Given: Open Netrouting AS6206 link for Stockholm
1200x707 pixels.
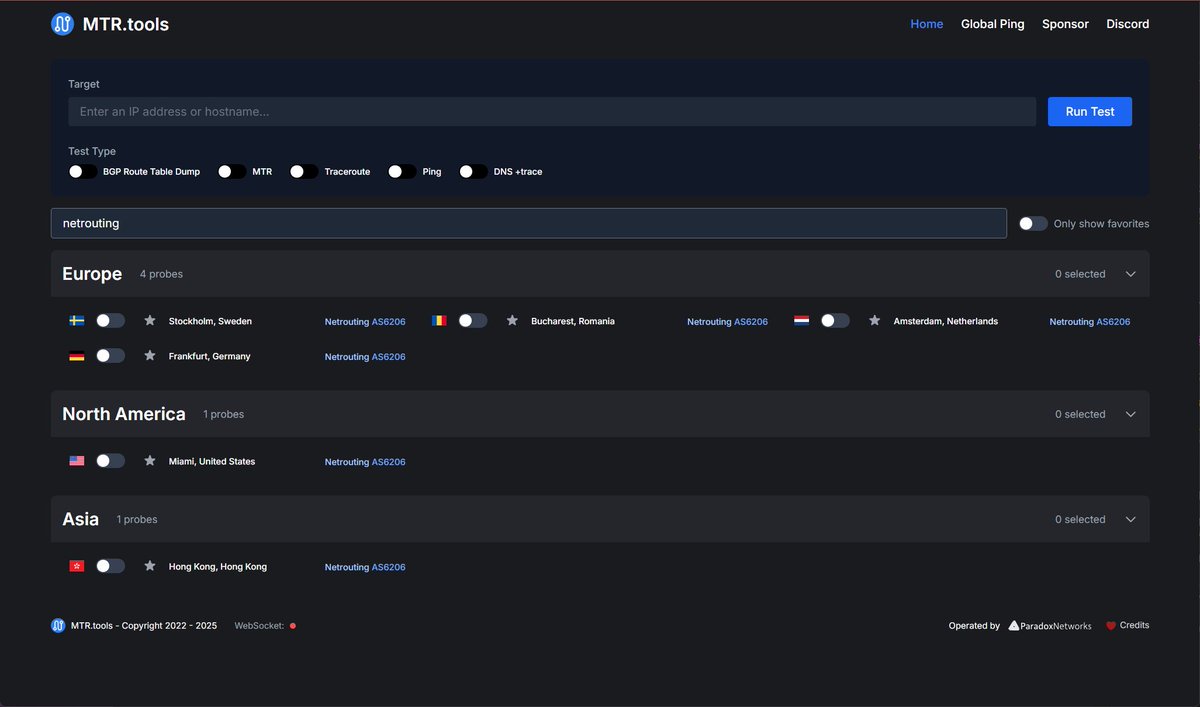Looking at the screenshot, I should click(365, 322).
